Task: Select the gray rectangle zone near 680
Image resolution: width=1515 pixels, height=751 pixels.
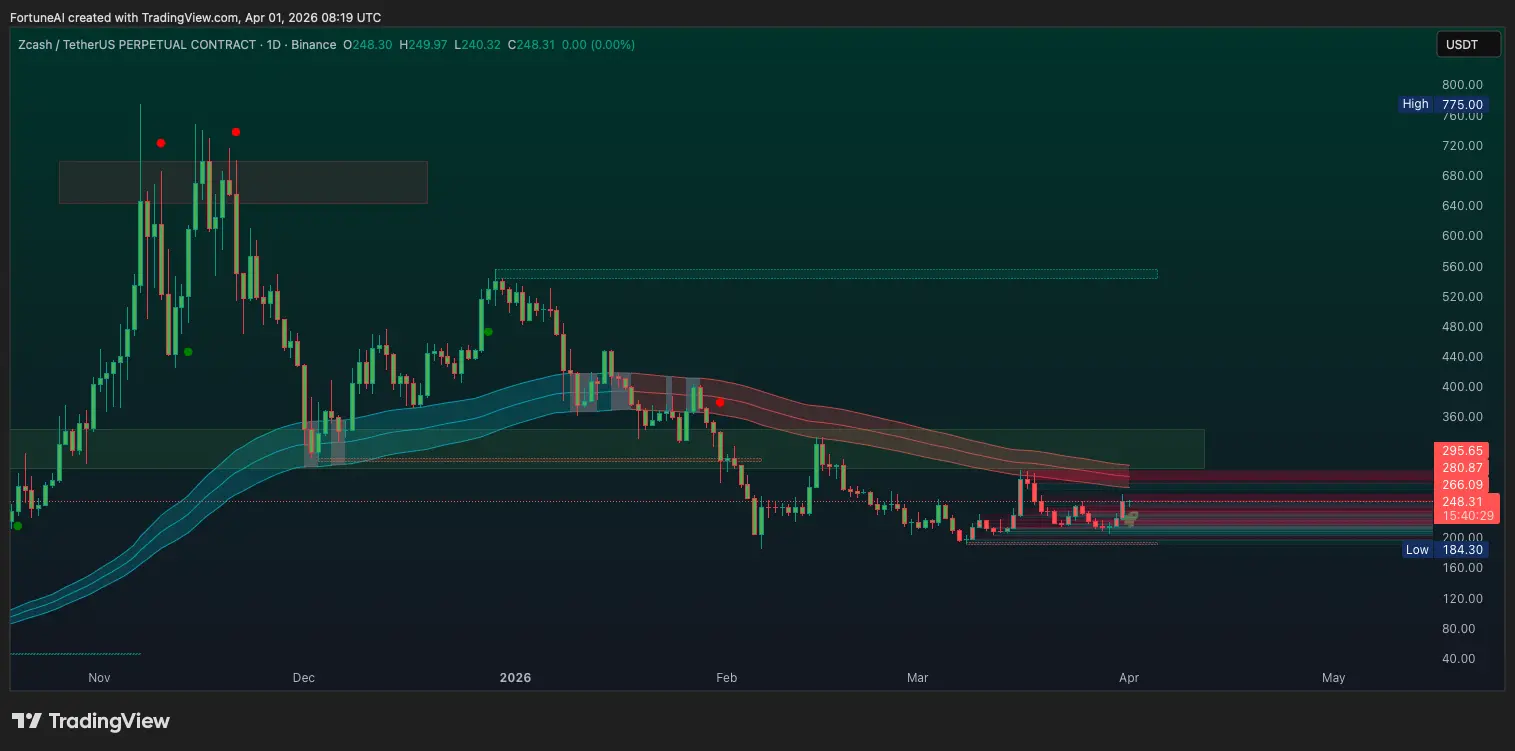Action: point(243,182)
